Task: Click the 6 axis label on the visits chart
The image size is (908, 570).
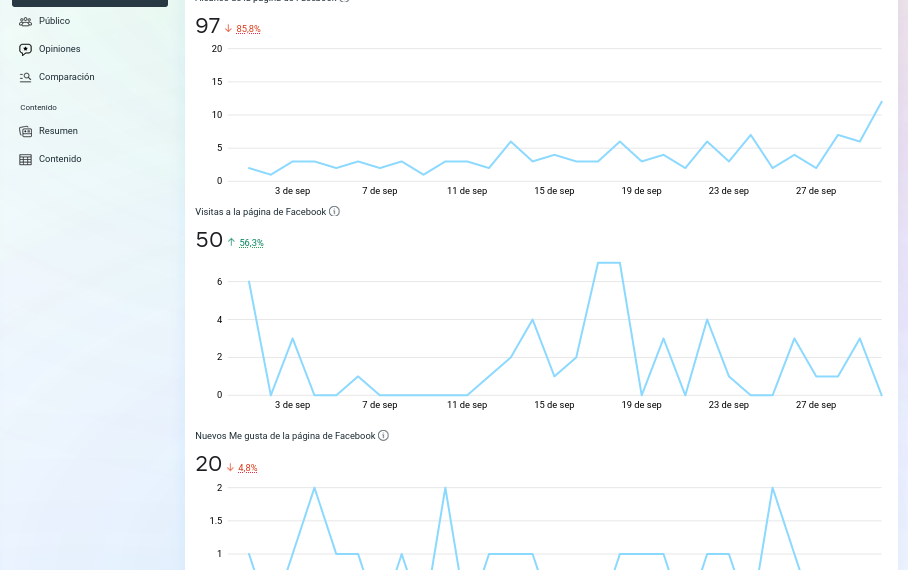Action: click(219, 282)
